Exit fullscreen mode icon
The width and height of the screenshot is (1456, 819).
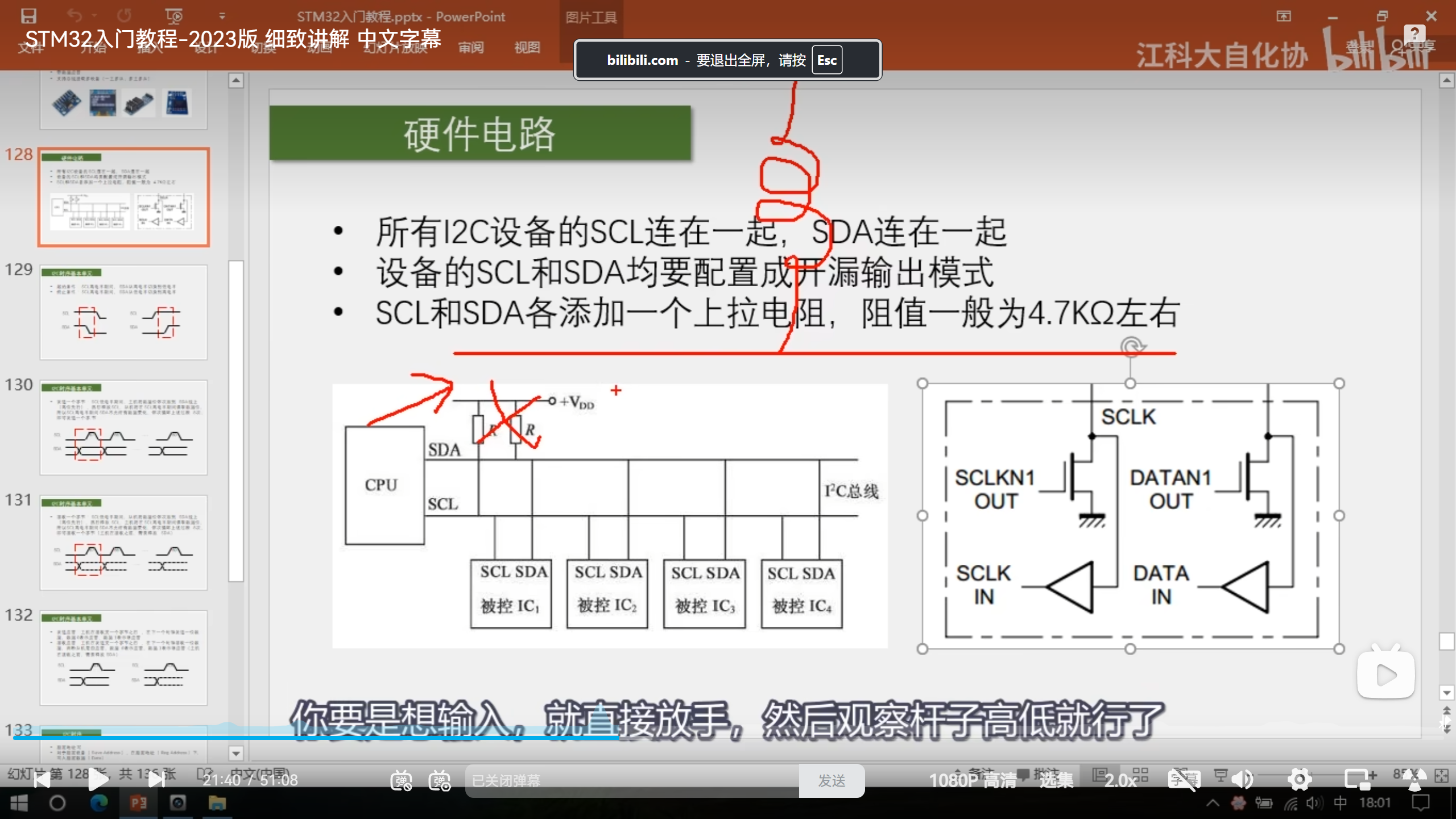click(x=1415, y=780)
